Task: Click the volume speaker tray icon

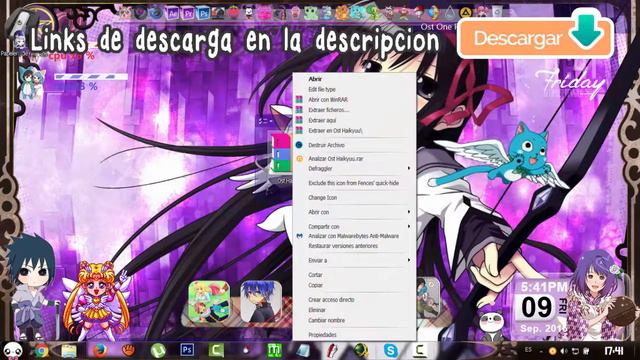Action: pos(564,351)
